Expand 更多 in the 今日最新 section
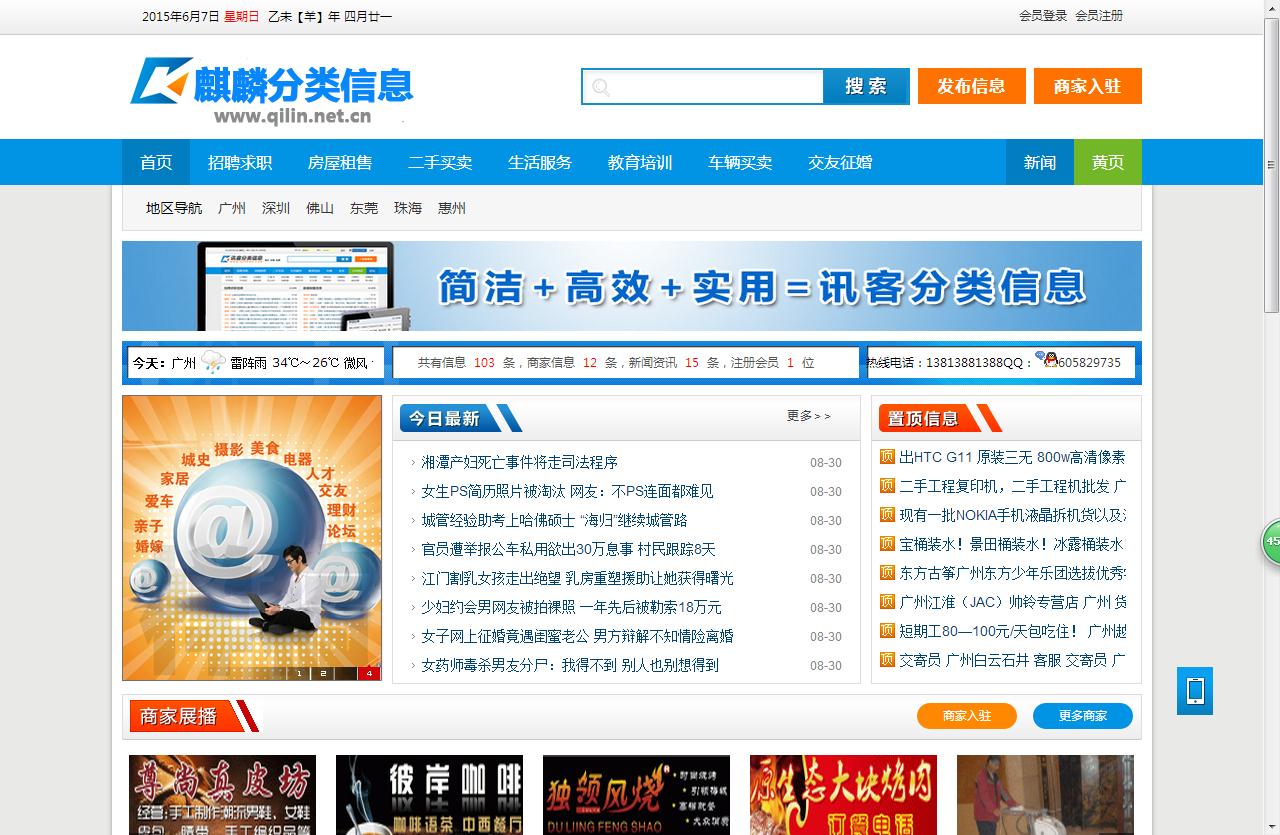The width and height of the screenshot is (1280, 835). click(x=808, y=416)
